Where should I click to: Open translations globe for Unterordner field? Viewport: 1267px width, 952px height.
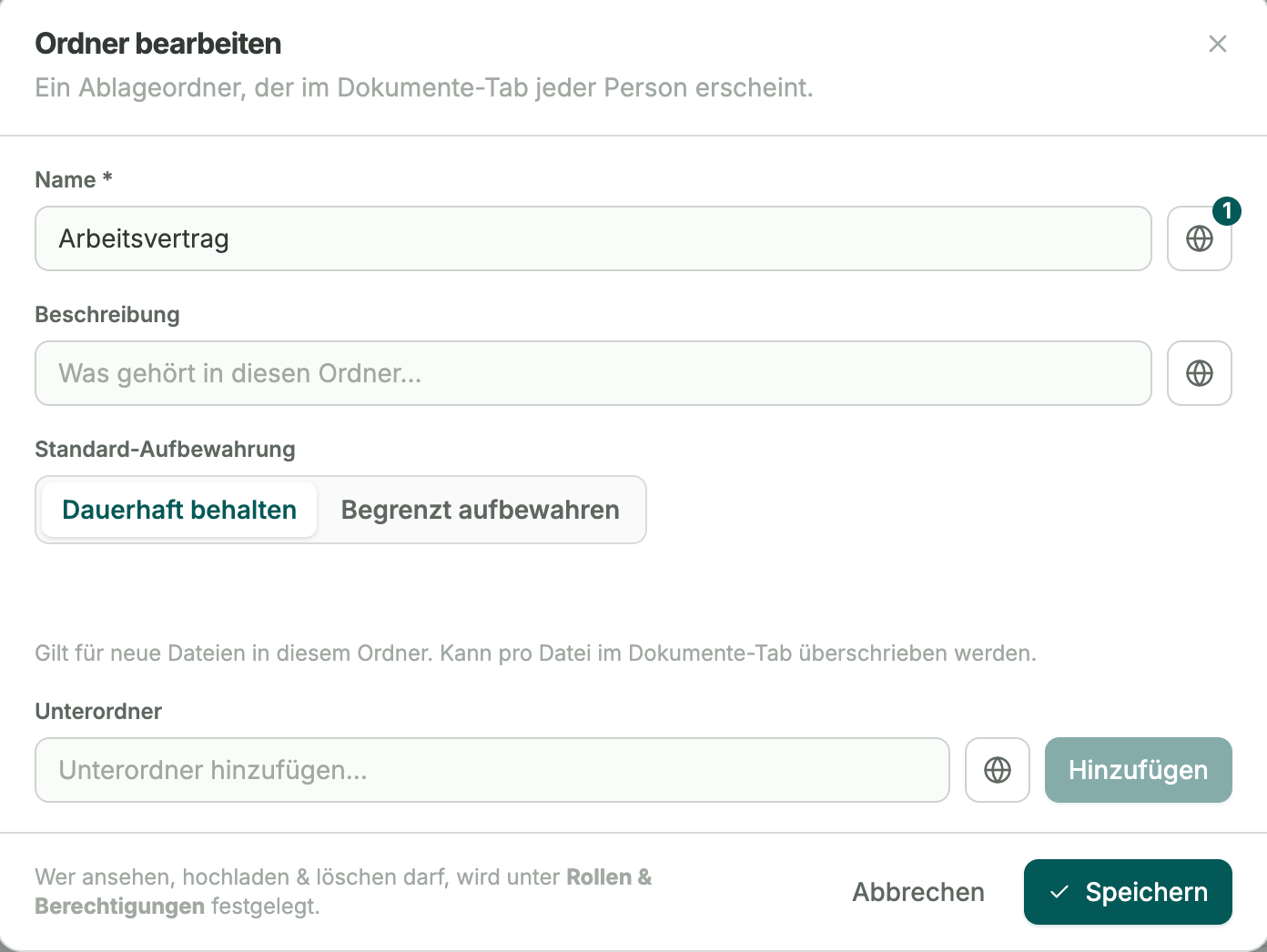(x=997, y=770)
